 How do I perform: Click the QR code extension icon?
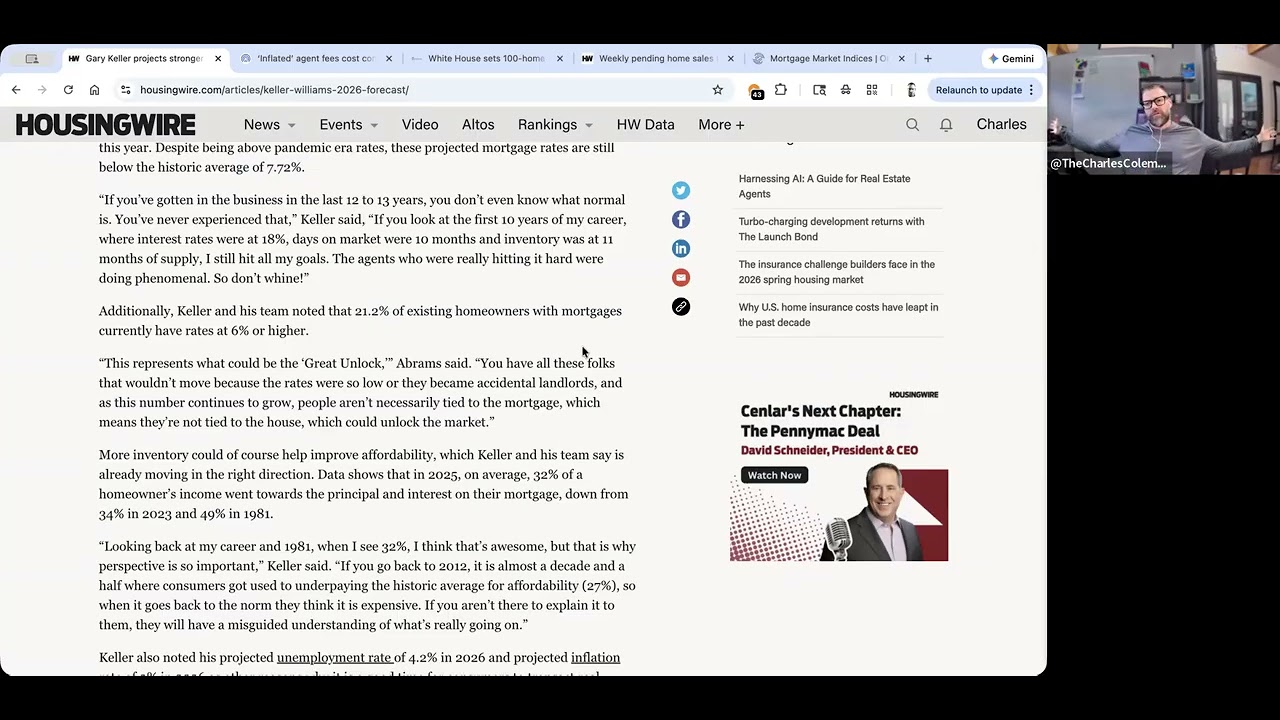872,90
